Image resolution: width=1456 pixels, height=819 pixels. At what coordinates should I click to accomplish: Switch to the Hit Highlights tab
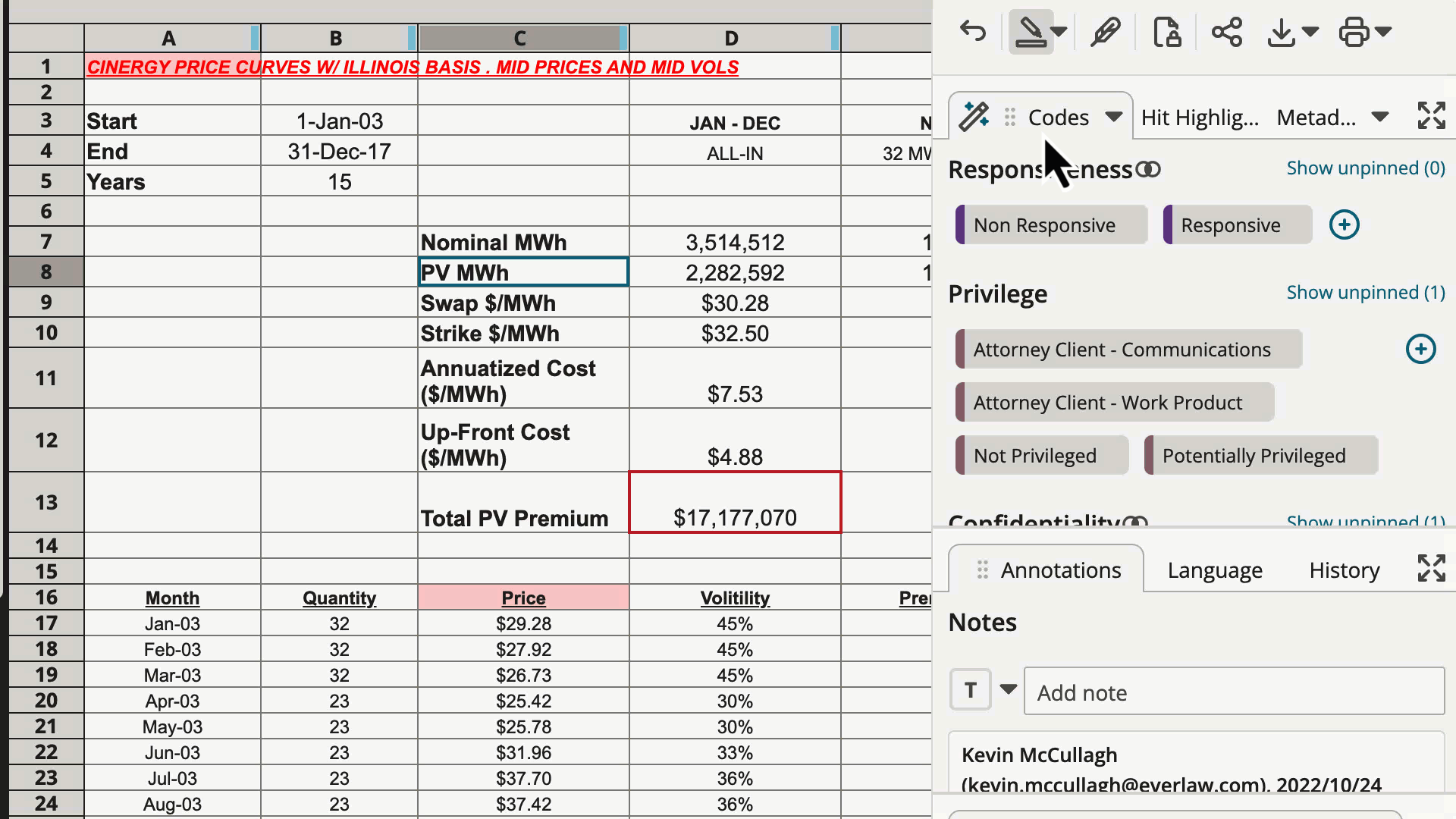tap(1199, 117)
